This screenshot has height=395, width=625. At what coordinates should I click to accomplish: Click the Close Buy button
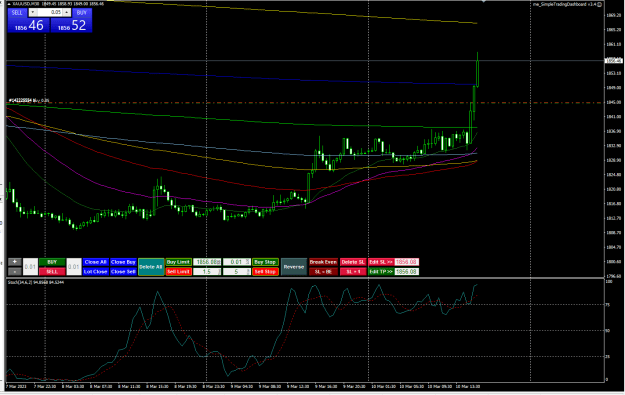pyautogui.click(x=123, y=262)
